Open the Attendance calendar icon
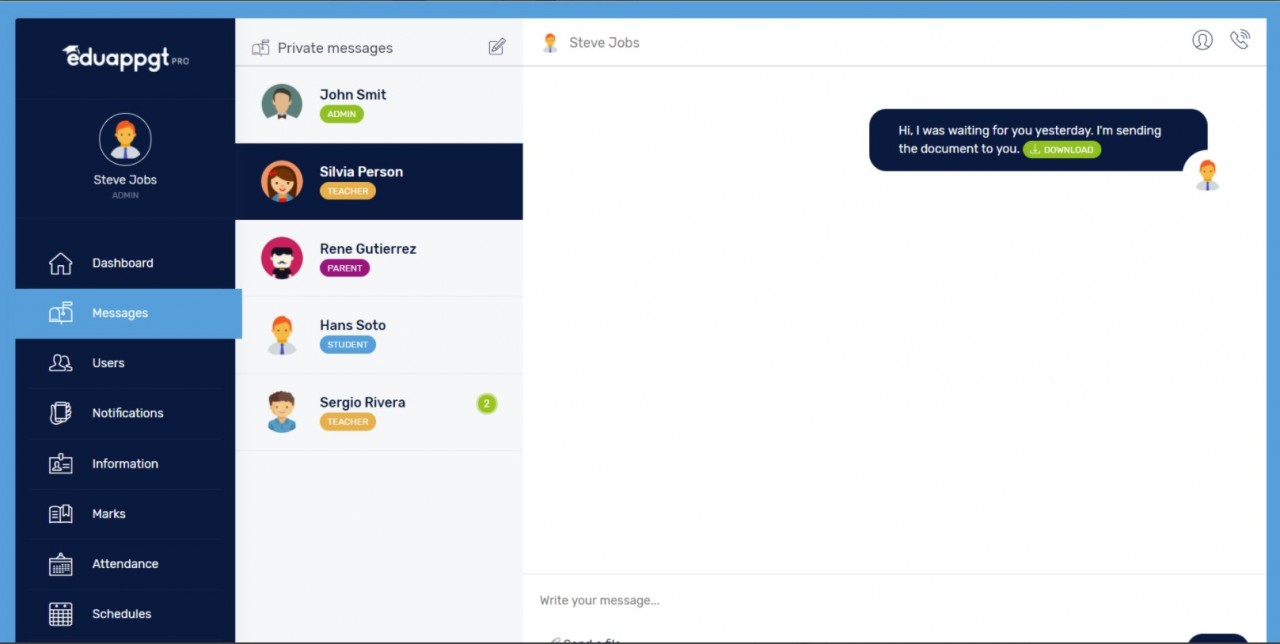Image resolution: width=1280 pixels, height=644 pixels. pos(60,563)
